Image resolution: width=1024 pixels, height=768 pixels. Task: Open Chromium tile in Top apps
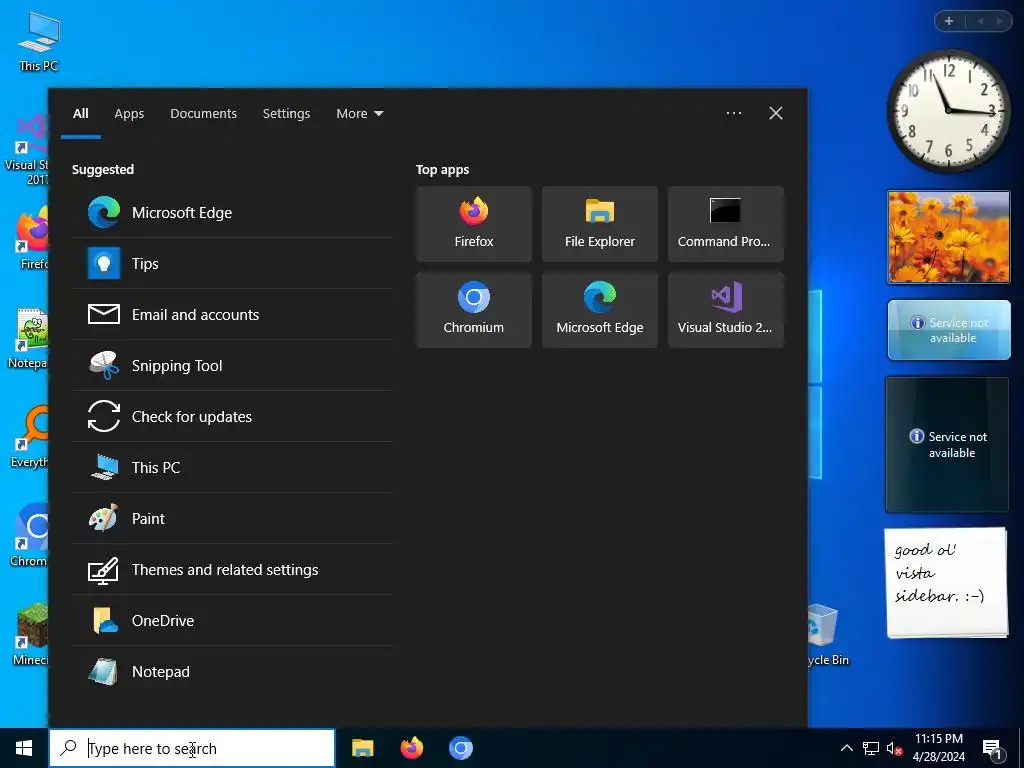coord(474,310)
